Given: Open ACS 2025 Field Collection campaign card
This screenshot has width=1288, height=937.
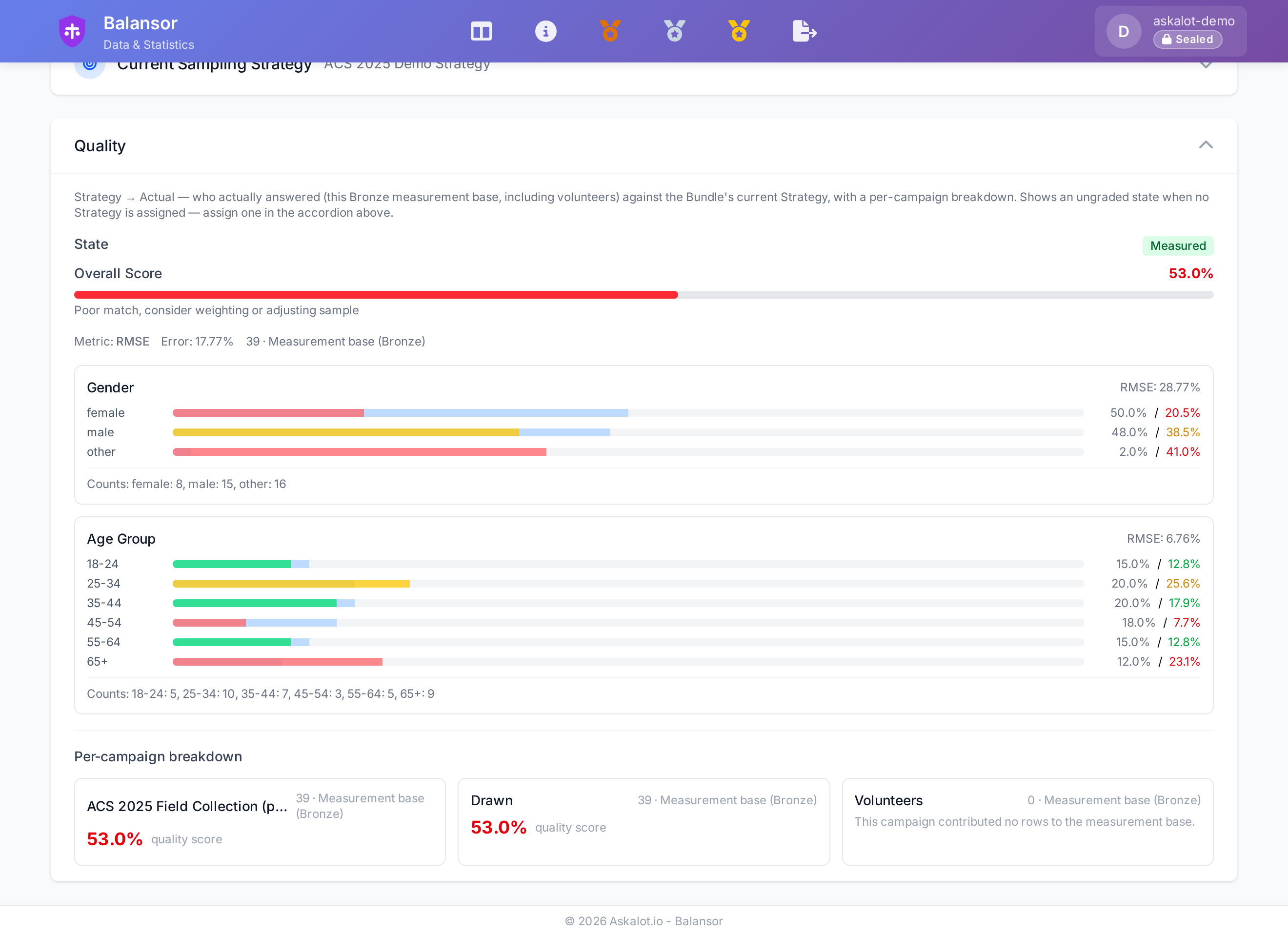Looking at the screenshot, I should pyautogui.click(x=260, y=822).
